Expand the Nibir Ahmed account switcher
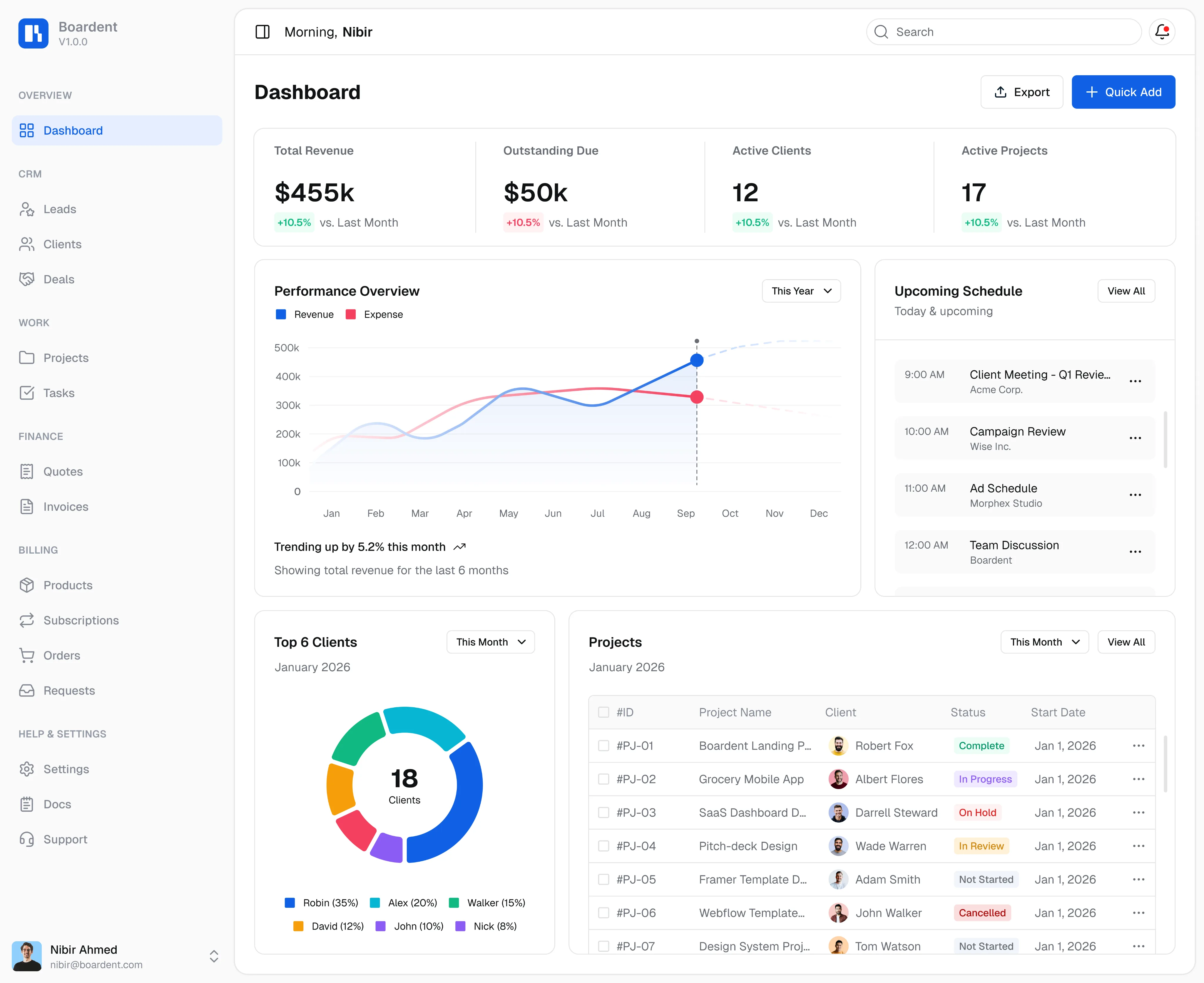1204x983 pixels. coord(214,956)
